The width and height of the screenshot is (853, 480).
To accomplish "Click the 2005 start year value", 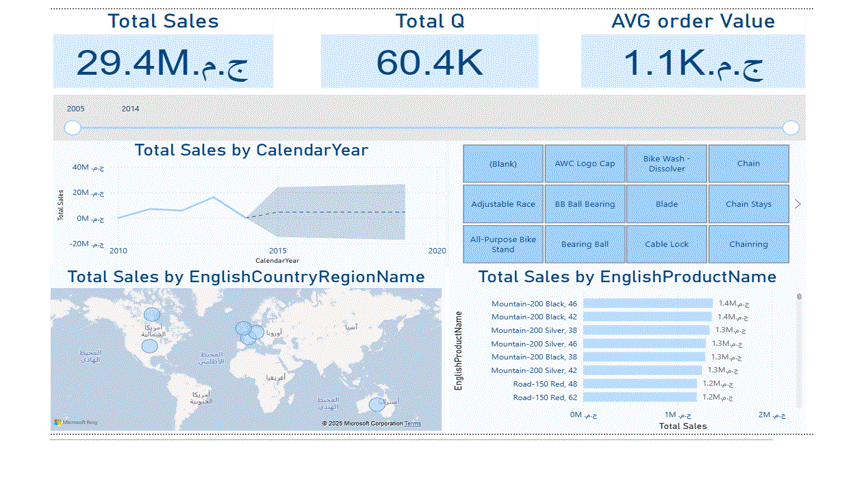I will click(x=76, y=109).
